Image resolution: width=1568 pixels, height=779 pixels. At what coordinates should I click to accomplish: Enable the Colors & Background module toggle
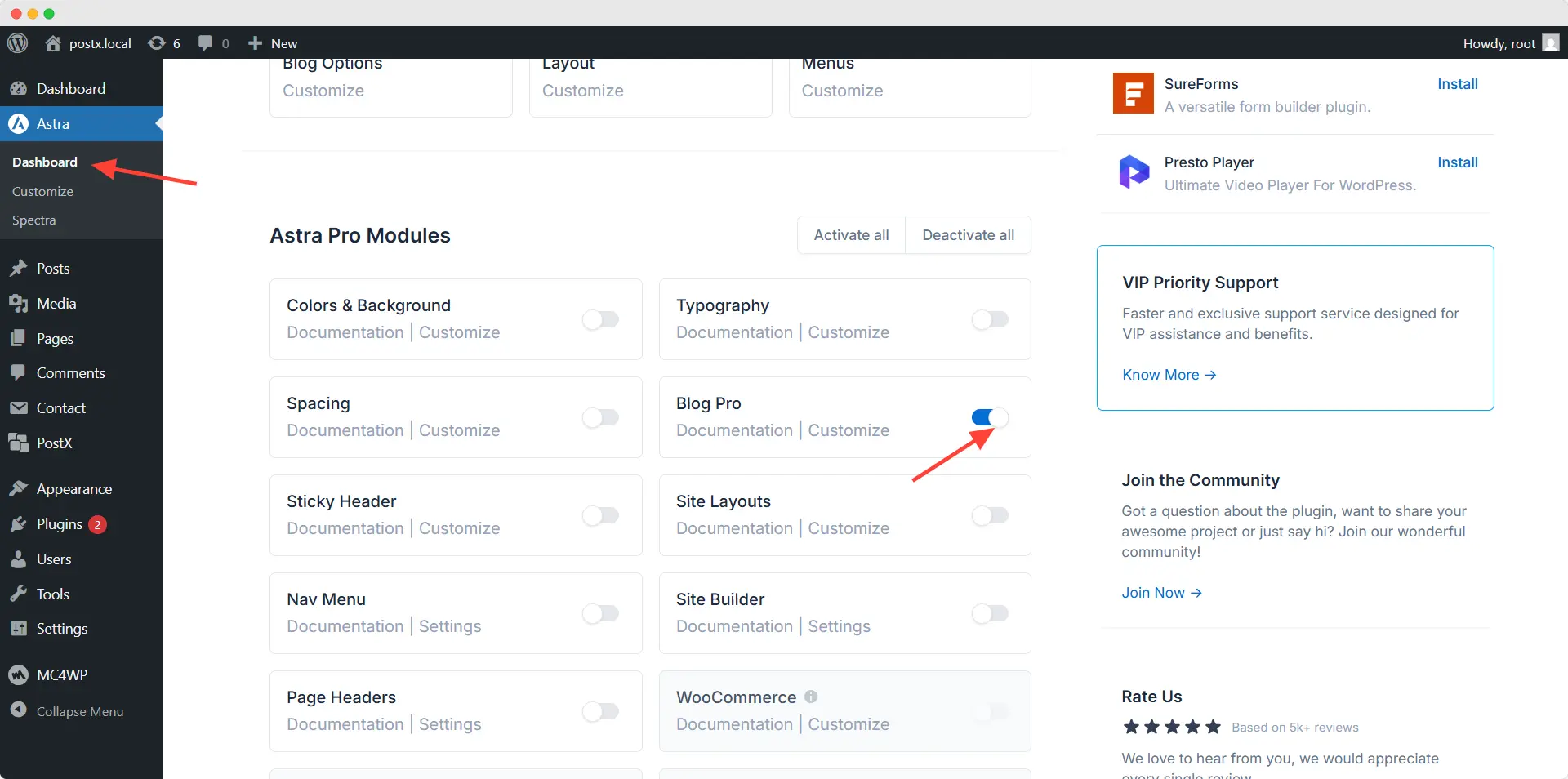tap(600, 319)
